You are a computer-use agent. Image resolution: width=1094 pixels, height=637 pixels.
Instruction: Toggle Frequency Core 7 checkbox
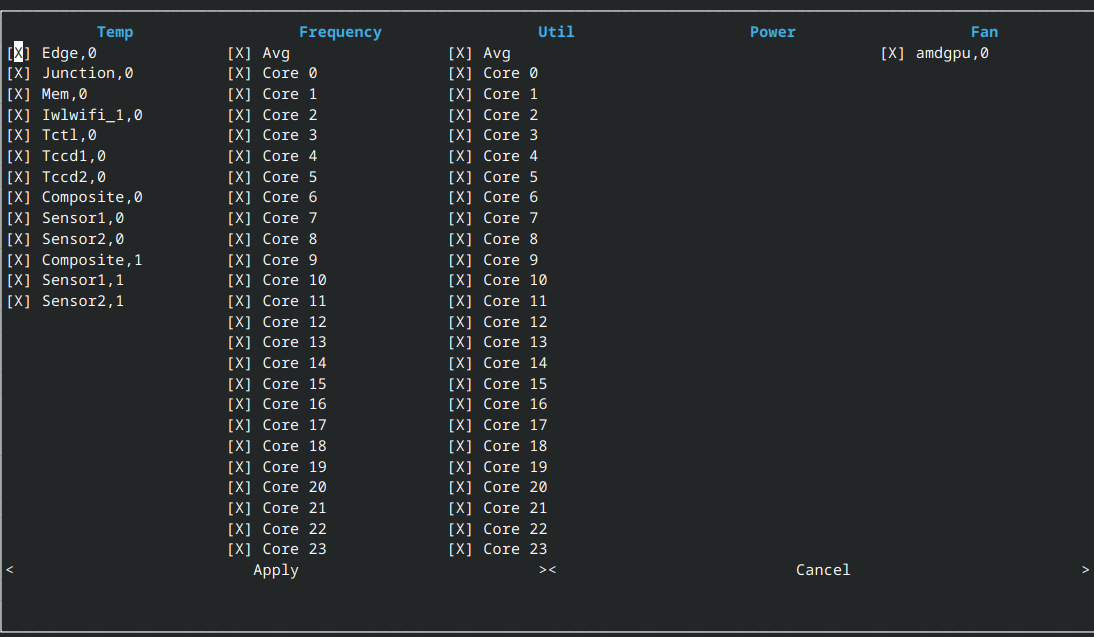(x=239, y=218)
